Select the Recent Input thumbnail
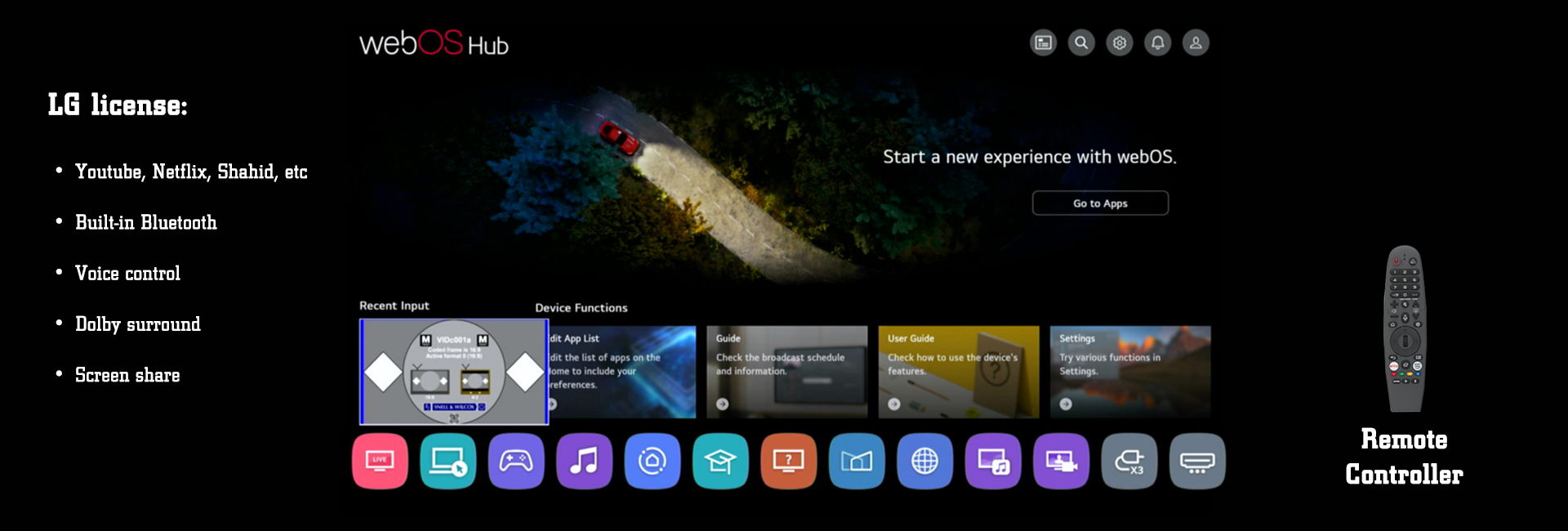The image size is (1568, 531). tap(454, 372)
